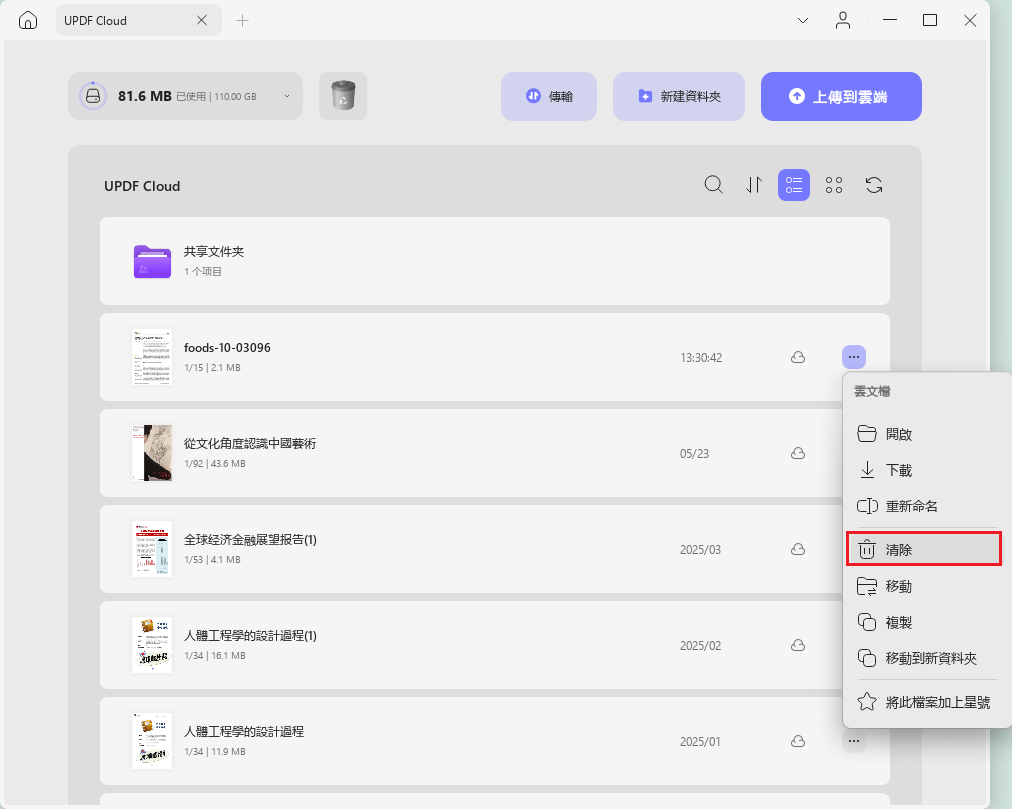Go to the Home icon
This screenshot has width=1012, height=809.
coord(28,20)
